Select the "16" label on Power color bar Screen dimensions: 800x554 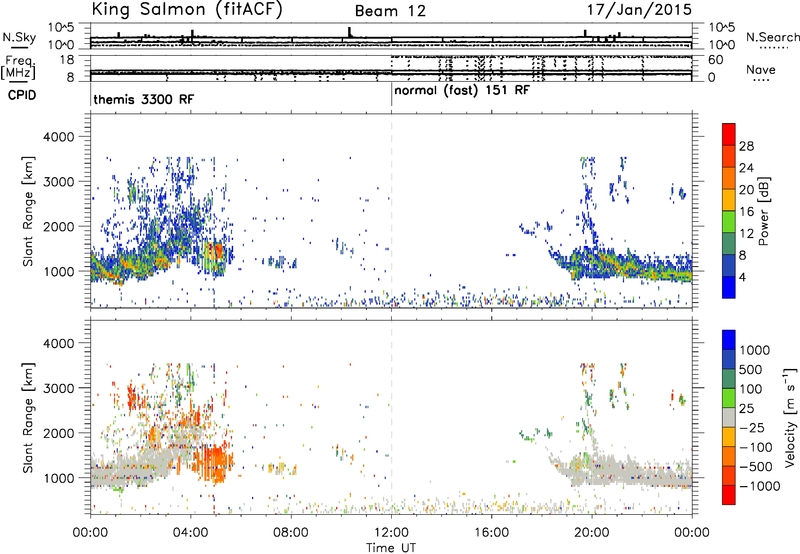tap(746, 212)
